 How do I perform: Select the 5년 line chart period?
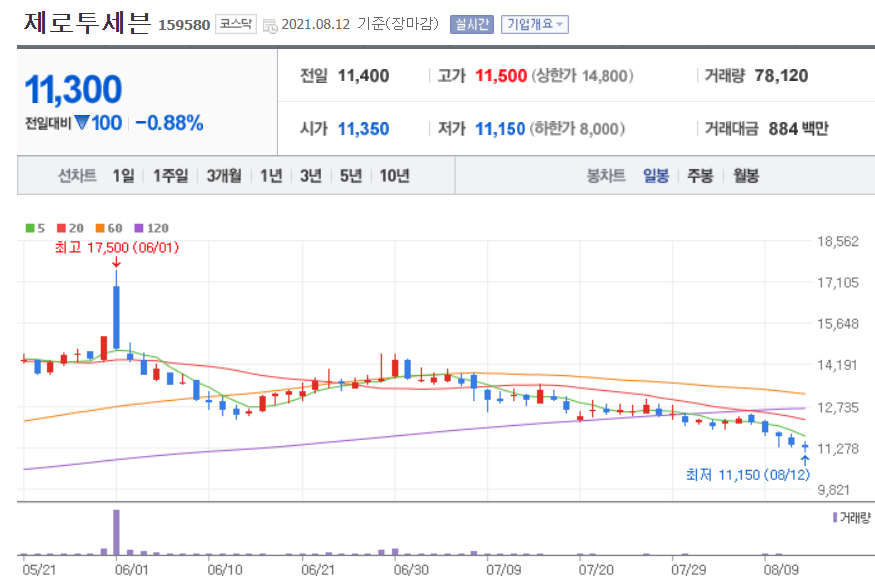[x=351, y=176]
